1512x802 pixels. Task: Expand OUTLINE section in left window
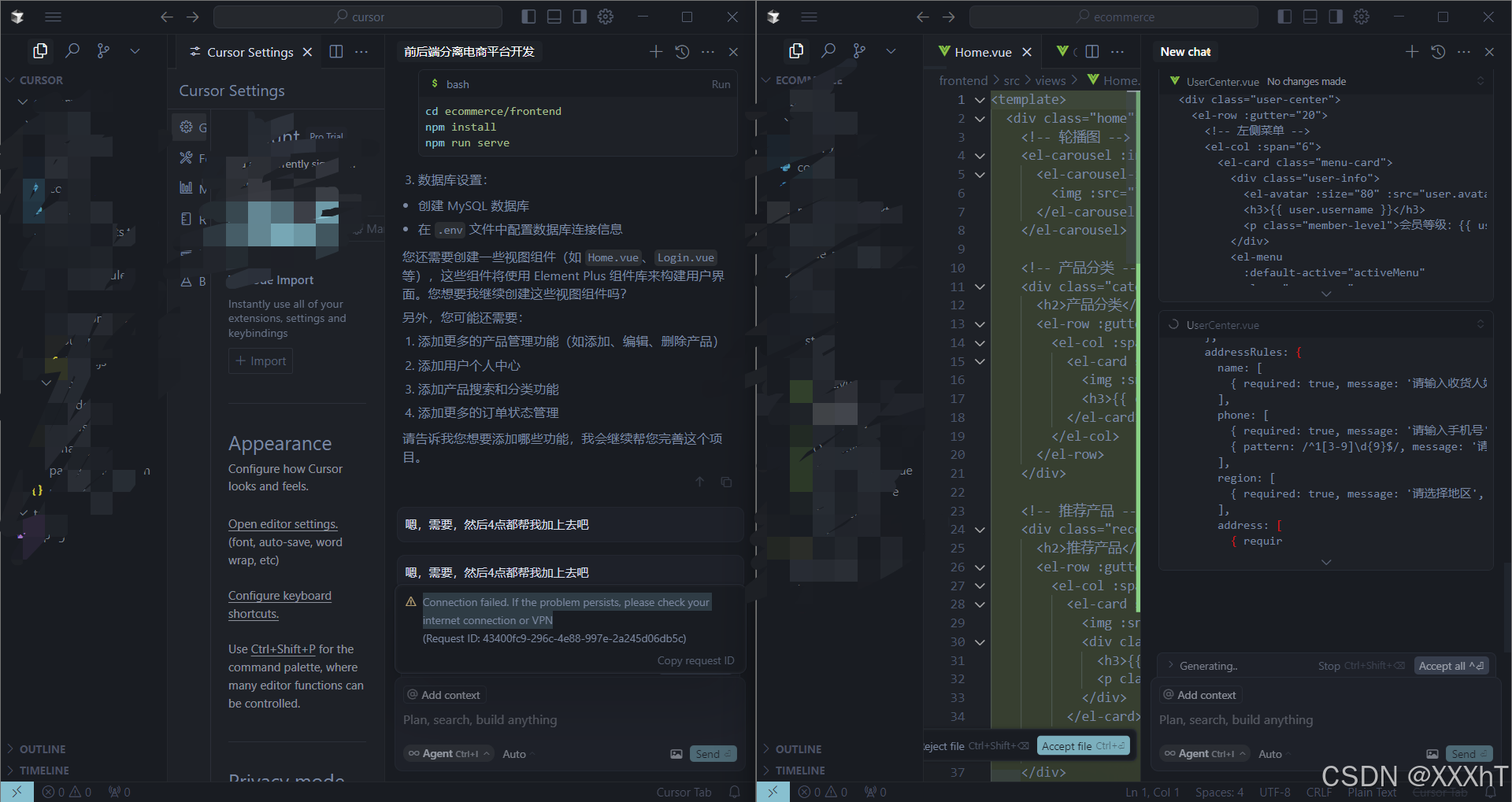(43, 749)
